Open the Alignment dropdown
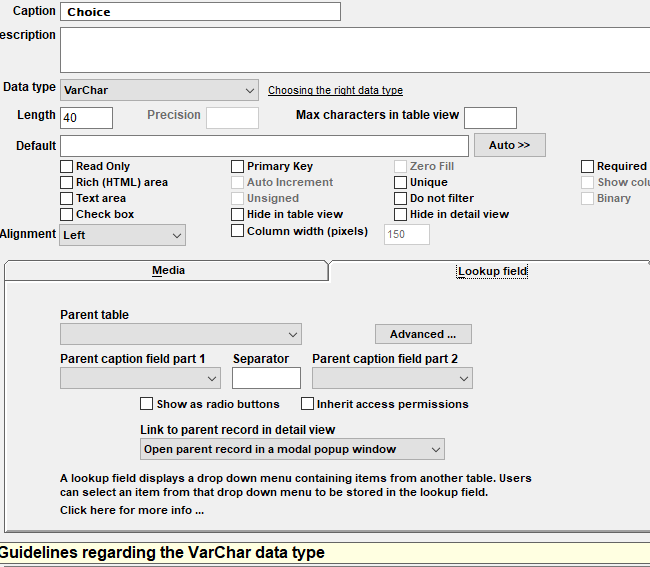The image size is (650, 567). click(122, 235)
